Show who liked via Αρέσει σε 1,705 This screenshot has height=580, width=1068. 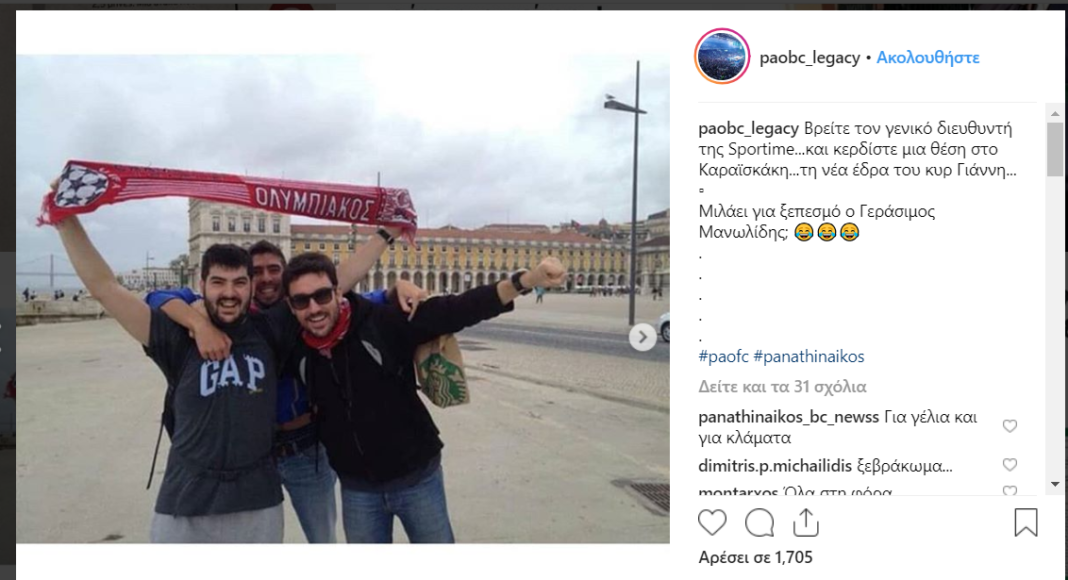click(755, 558)
